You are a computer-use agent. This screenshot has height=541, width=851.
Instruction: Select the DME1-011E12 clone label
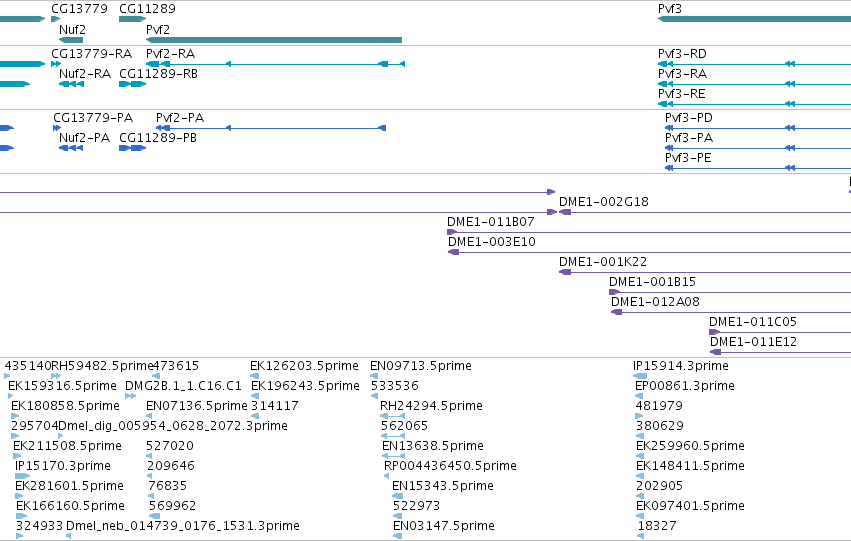(x=753, y=342)
